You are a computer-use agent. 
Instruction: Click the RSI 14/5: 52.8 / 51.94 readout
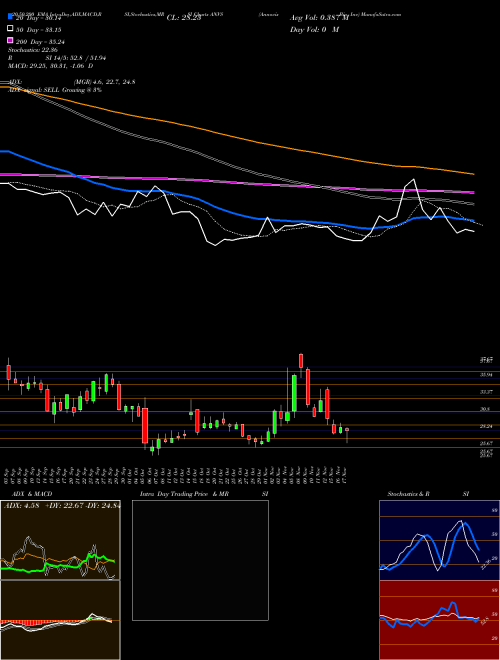(57, 58)
